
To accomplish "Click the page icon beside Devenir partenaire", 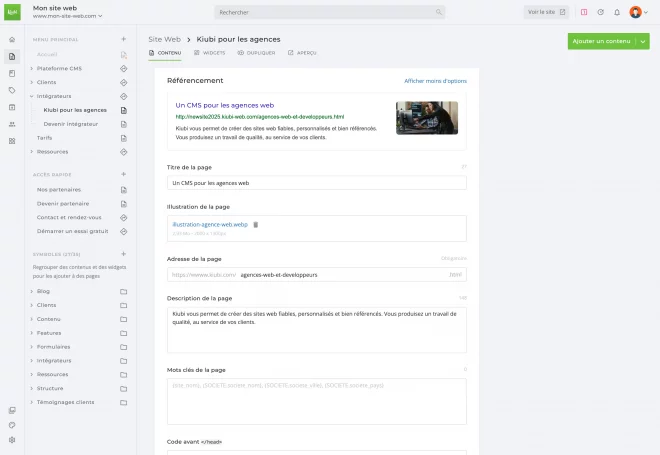I will tap(123, 204).
